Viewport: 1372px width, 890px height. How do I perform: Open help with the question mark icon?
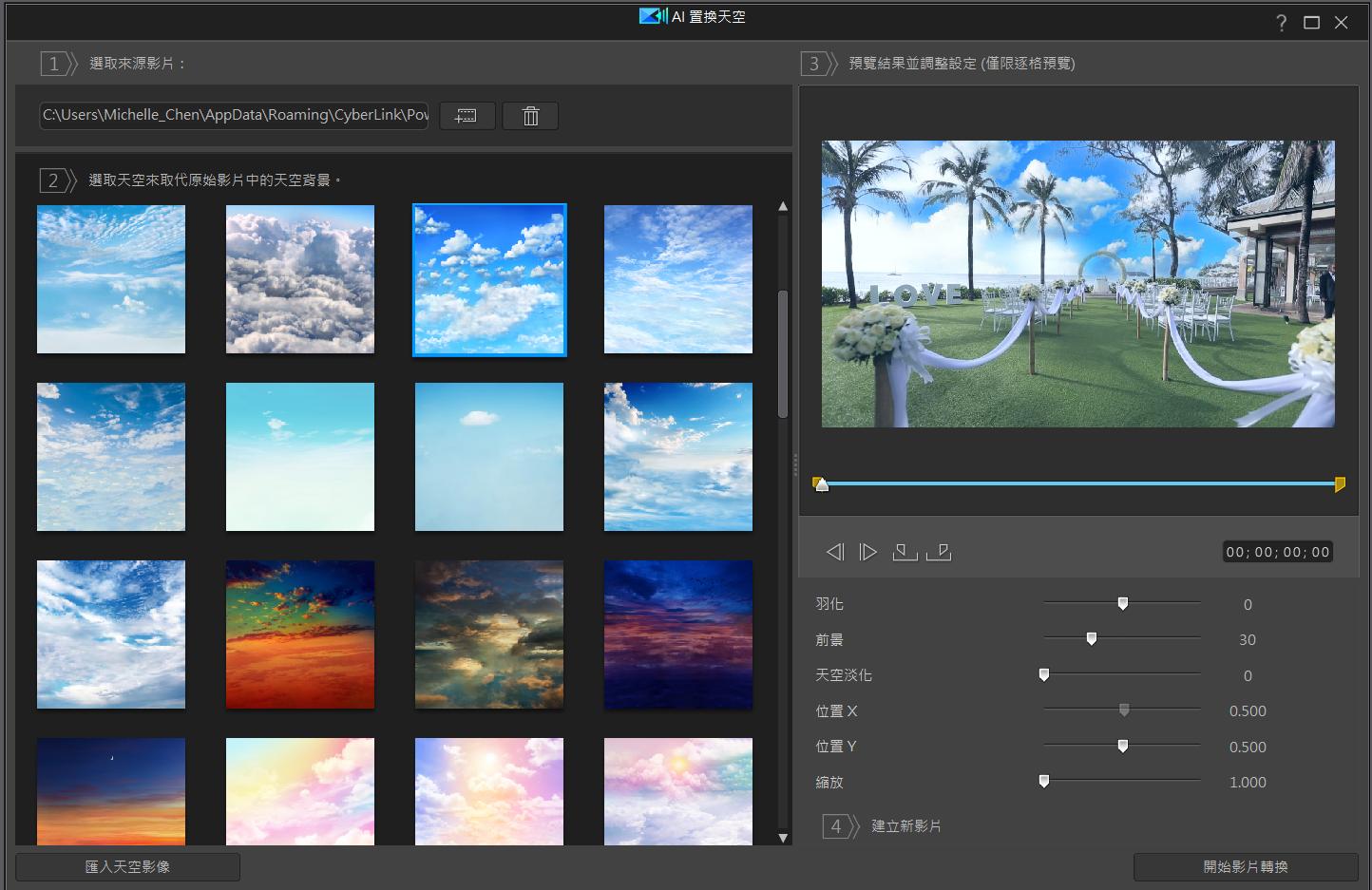[1281, 23]
